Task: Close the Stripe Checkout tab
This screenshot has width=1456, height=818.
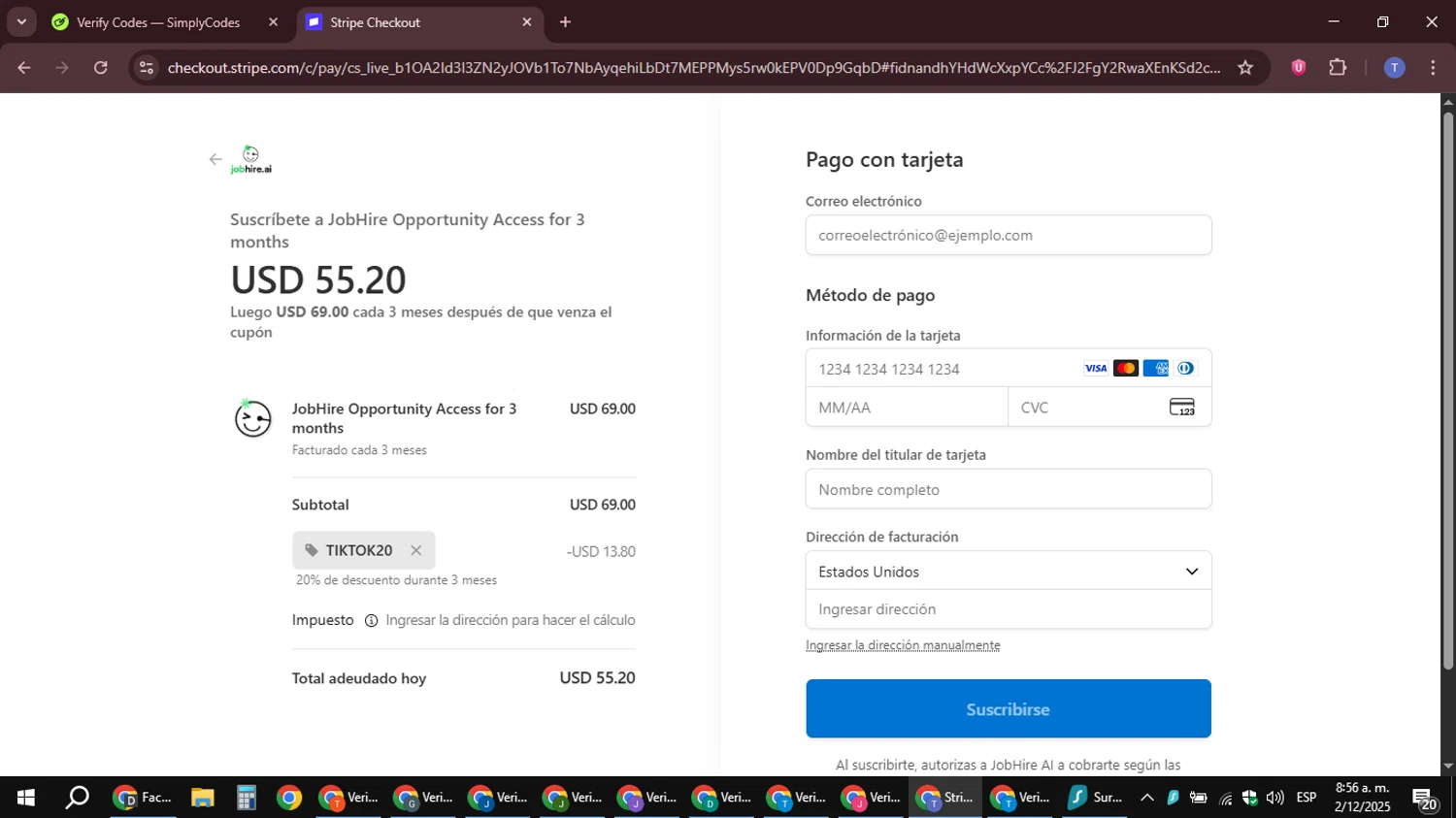Action: (527, 22)
